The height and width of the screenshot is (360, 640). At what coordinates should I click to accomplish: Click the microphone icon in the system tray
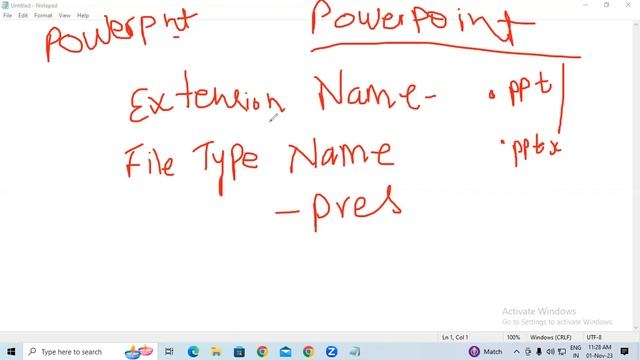click(539, 351)
